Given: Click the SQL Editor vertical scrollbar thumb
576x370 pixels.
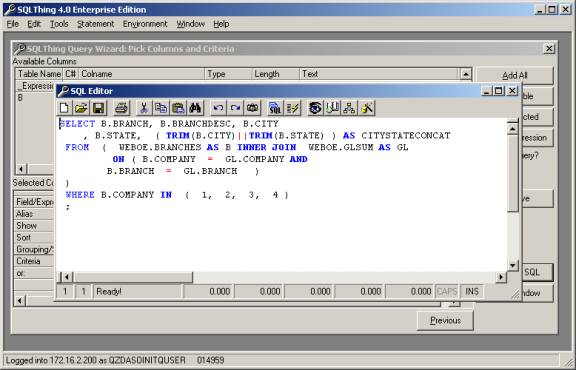Looking at the screenshot, I should click(512, 173).
